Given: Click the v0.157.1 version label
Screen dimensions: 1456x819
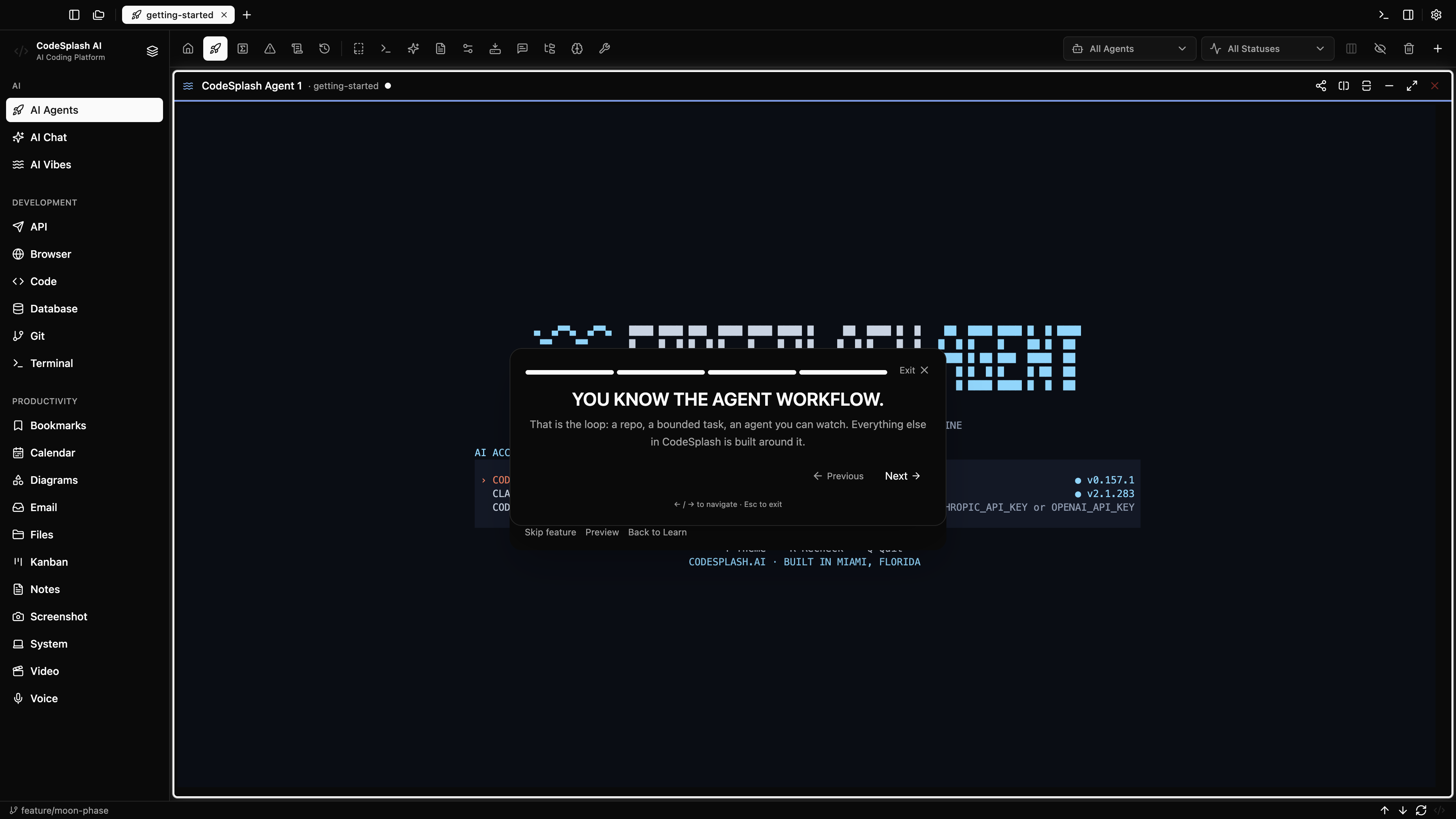Looking at the screenshot, I should (x=1110, y=480).
